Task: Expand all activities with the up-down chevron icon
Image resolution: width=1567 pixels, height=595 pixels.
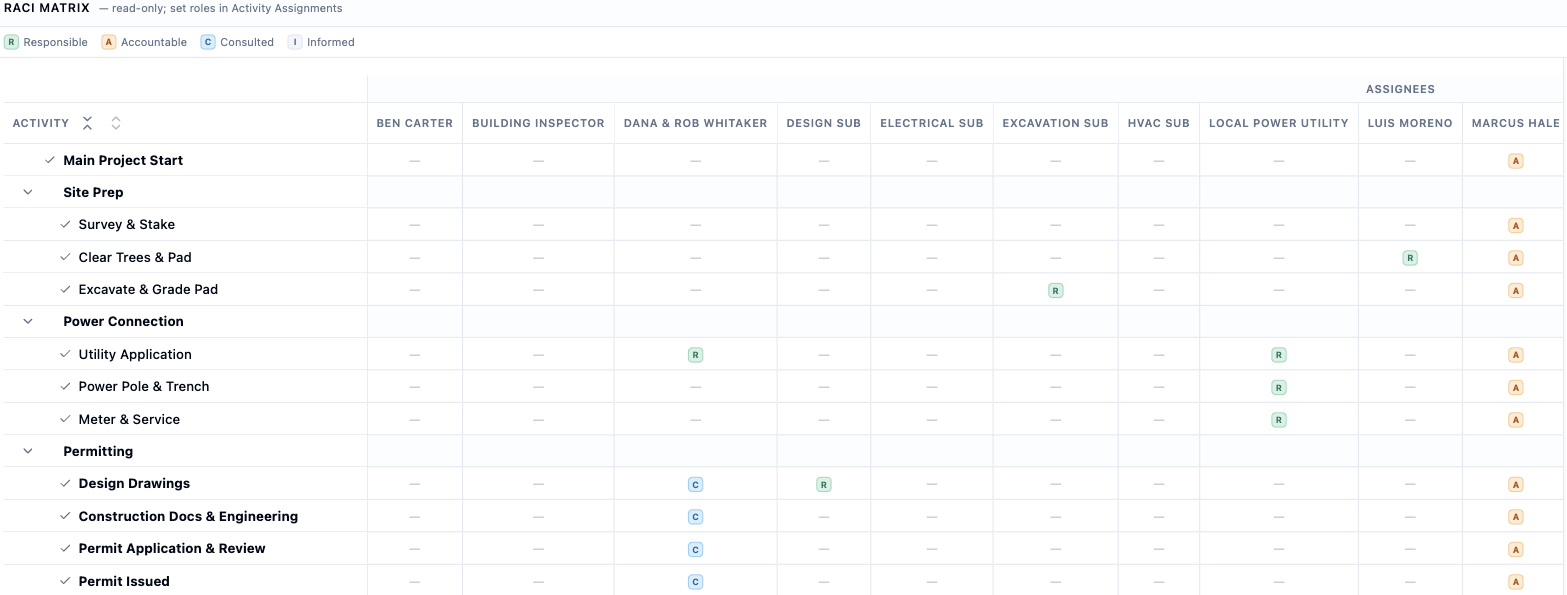Action: point(116,123)
